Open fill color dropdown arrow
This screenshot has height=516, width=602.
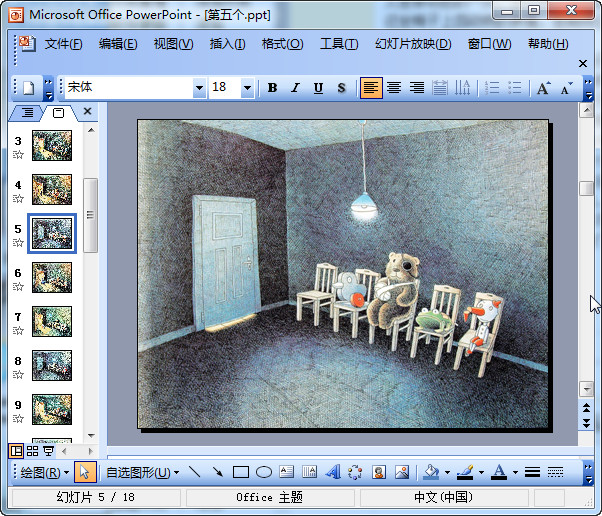coord(447,472)
